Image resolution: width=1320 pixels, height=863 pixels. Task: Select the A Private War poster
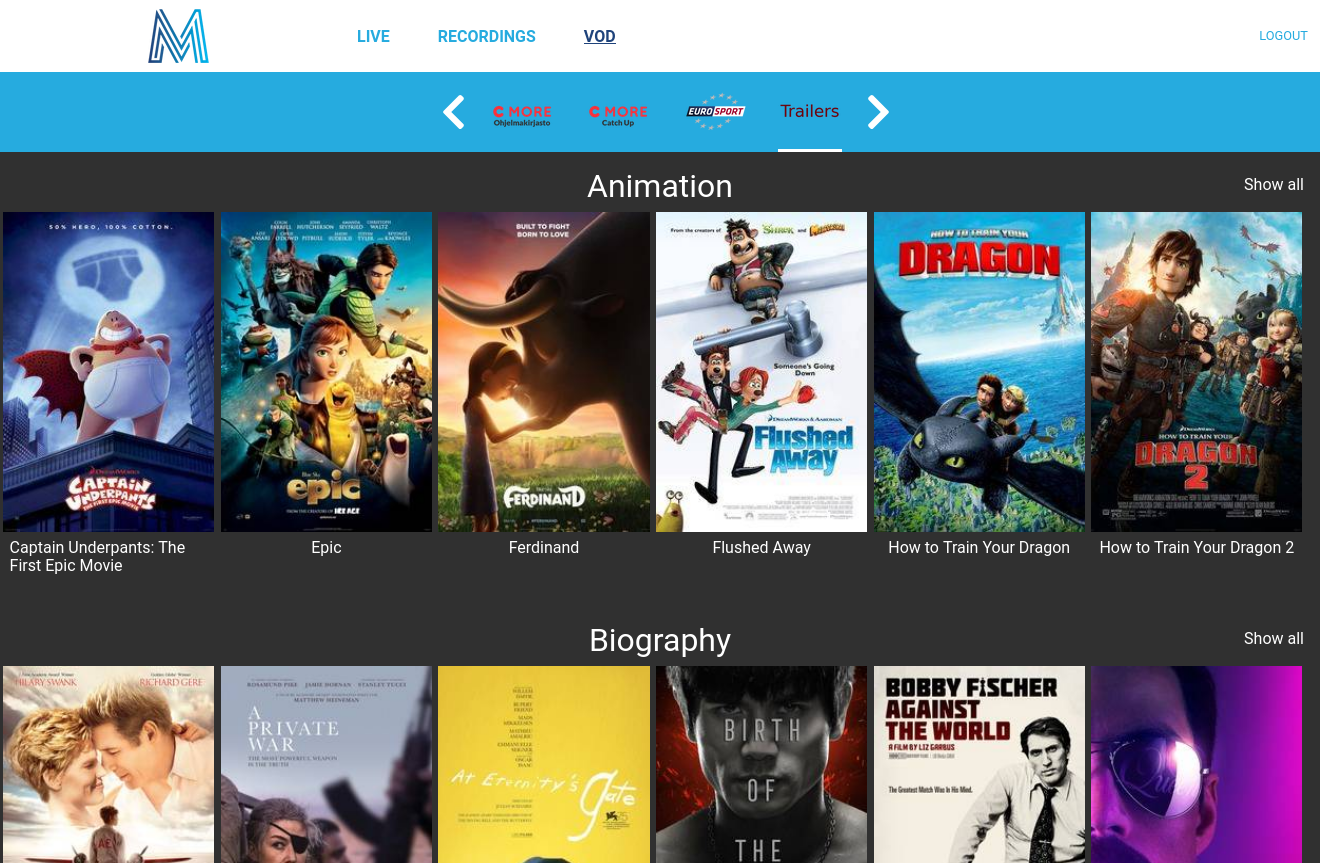pos(326,764)
